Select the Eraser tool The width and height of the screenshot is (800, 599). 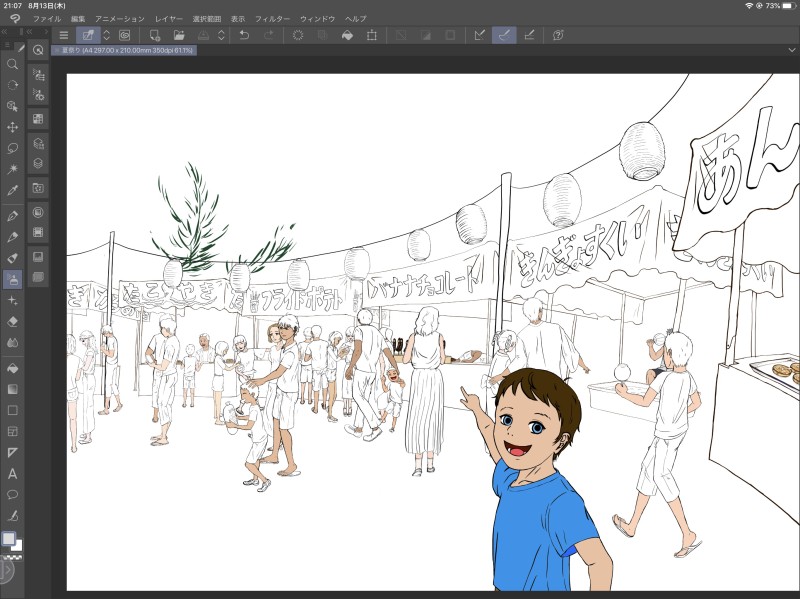pyautogui.click(x=13, y=321)
